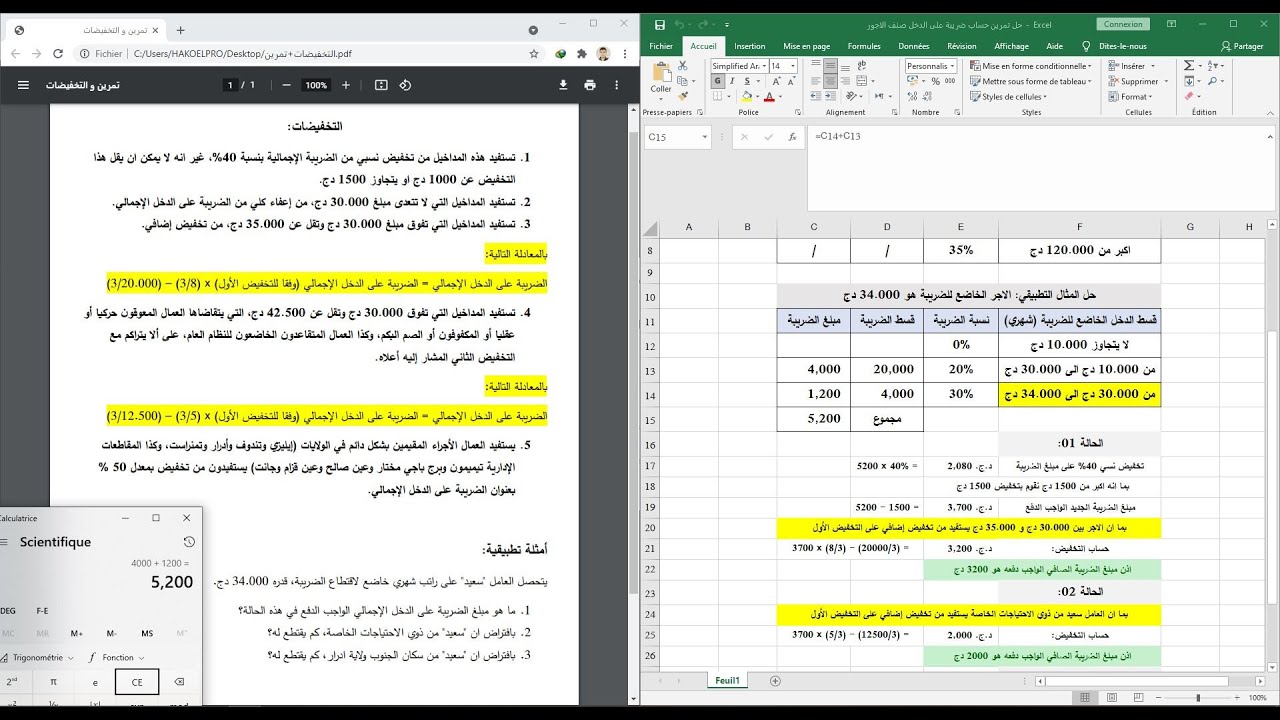Open calculator history icon
Image resolution: width=1280 pixels, height=720 pixels.
[189, 542]
